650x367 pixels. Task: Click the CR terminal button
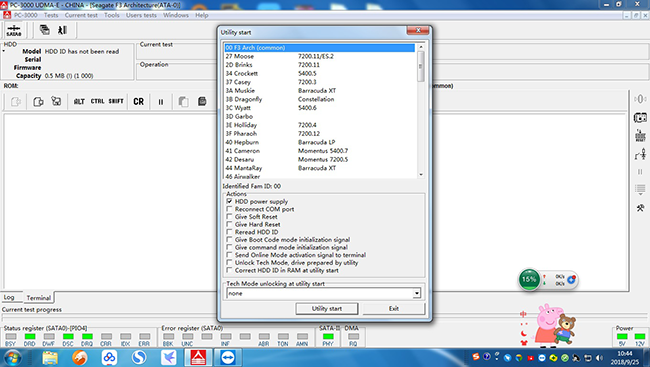[138, 101]
